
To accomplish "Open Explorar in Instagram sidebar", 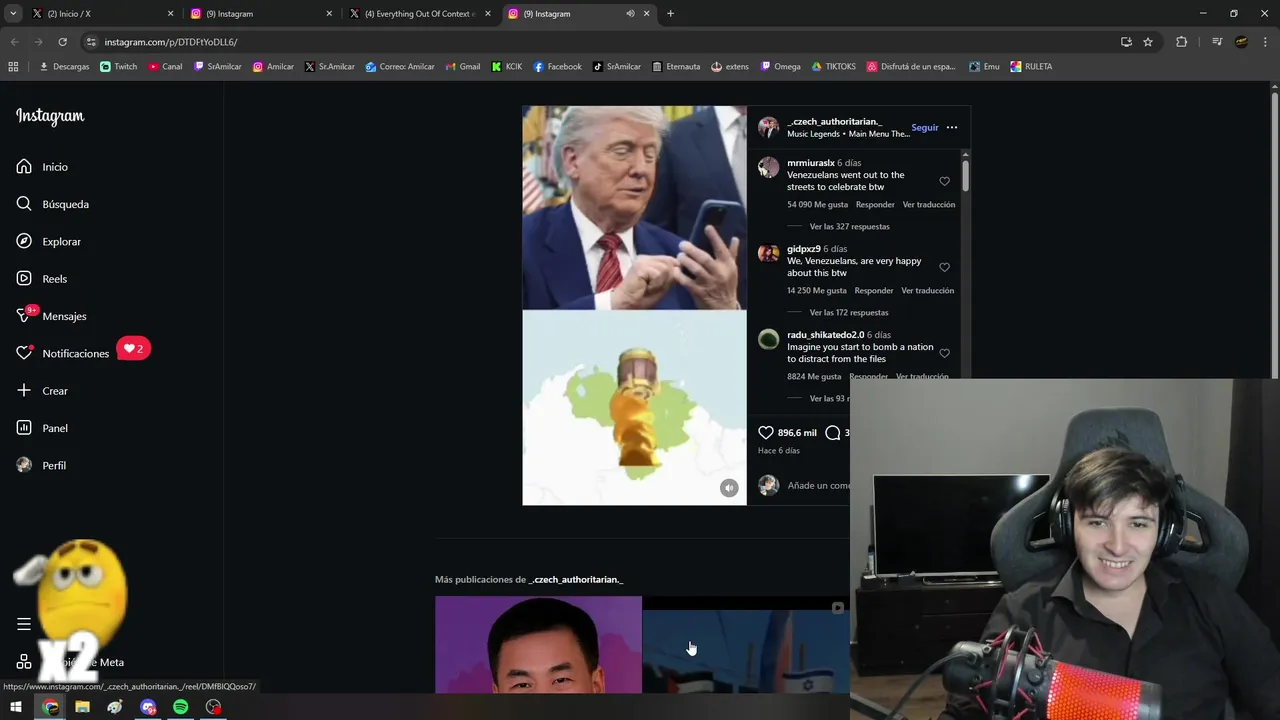I will 48,242.
